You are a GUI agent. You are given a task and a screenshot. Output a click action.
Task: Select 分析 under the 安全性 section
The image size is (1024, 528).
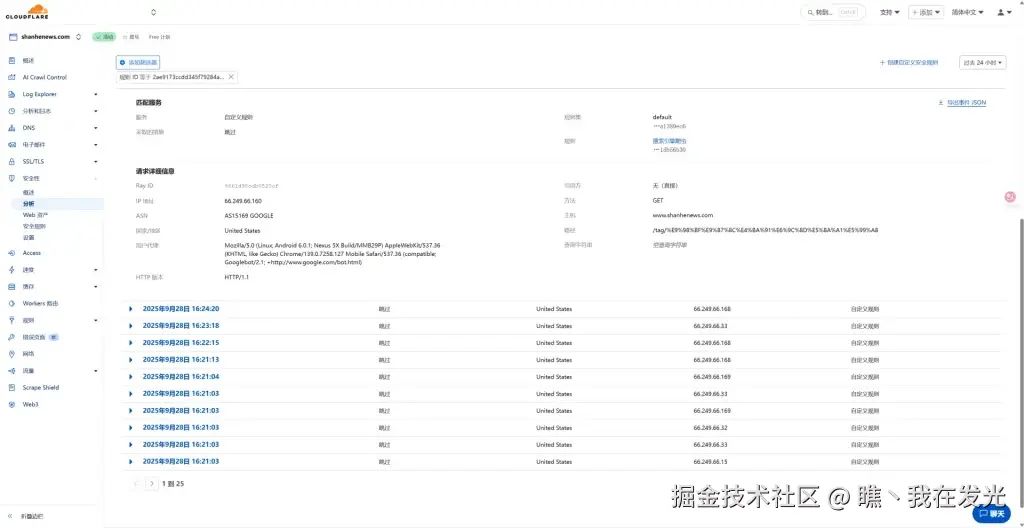click(x=28, y=204)
